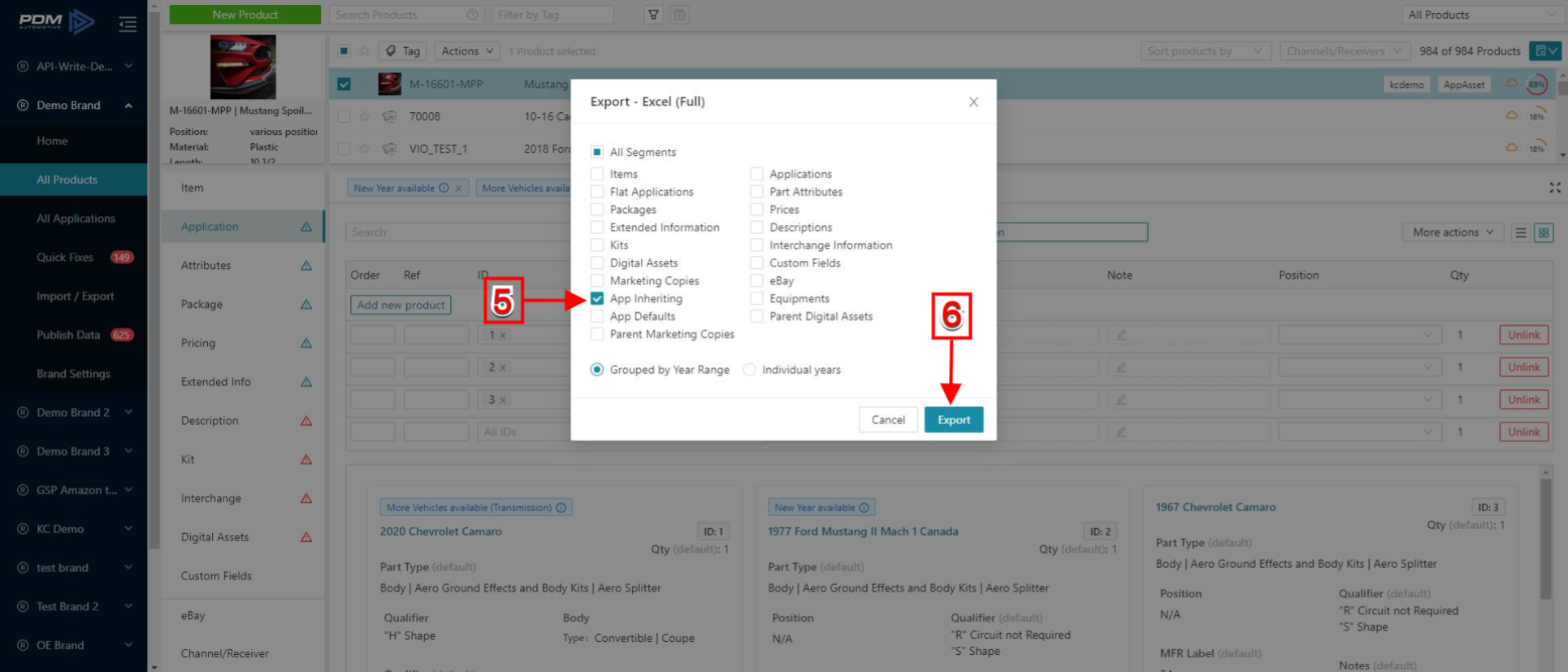Open the Sort products by dropdown

pos(1206,51)
